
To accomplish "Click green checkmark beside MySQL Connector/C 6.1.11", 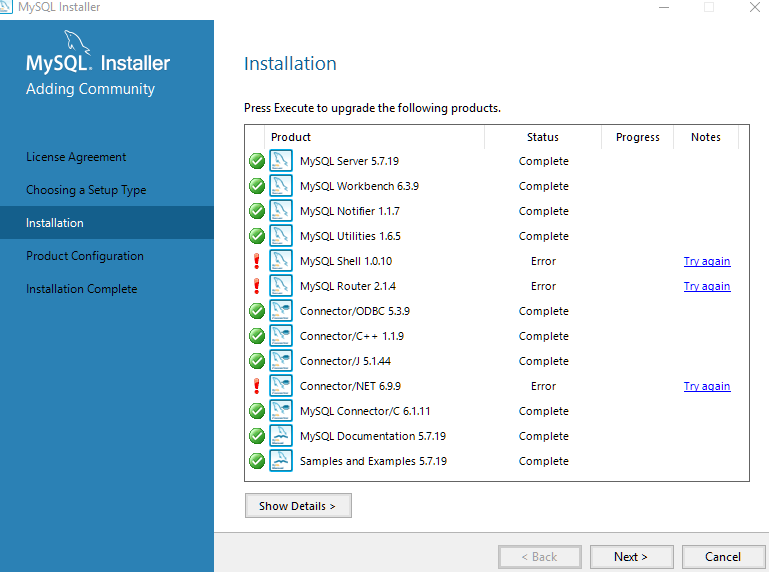I will pyautogui.click(x=257, y=411).
